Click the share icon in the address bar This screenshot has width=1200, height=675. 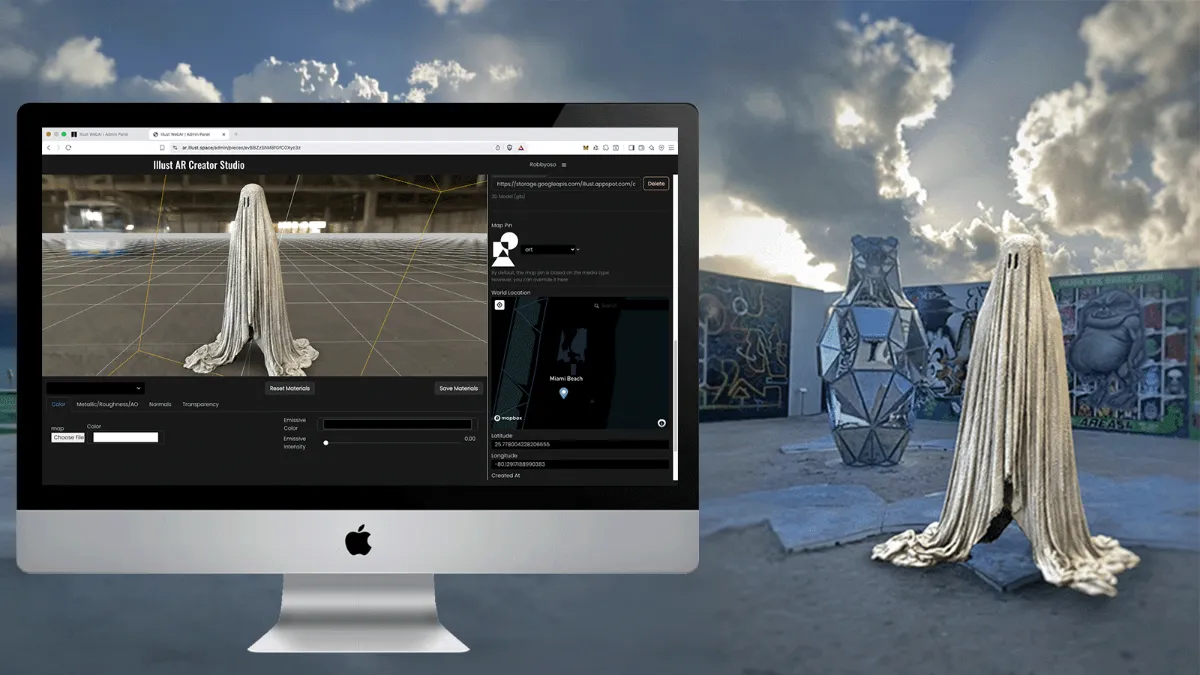498,147
